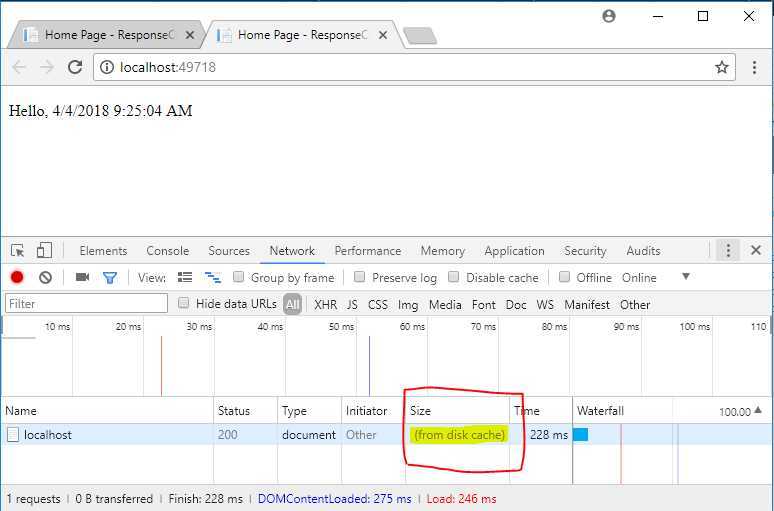Open the network throttling dropdown arrow
Viewport: 774px width, 511px height.
(686, 276)
